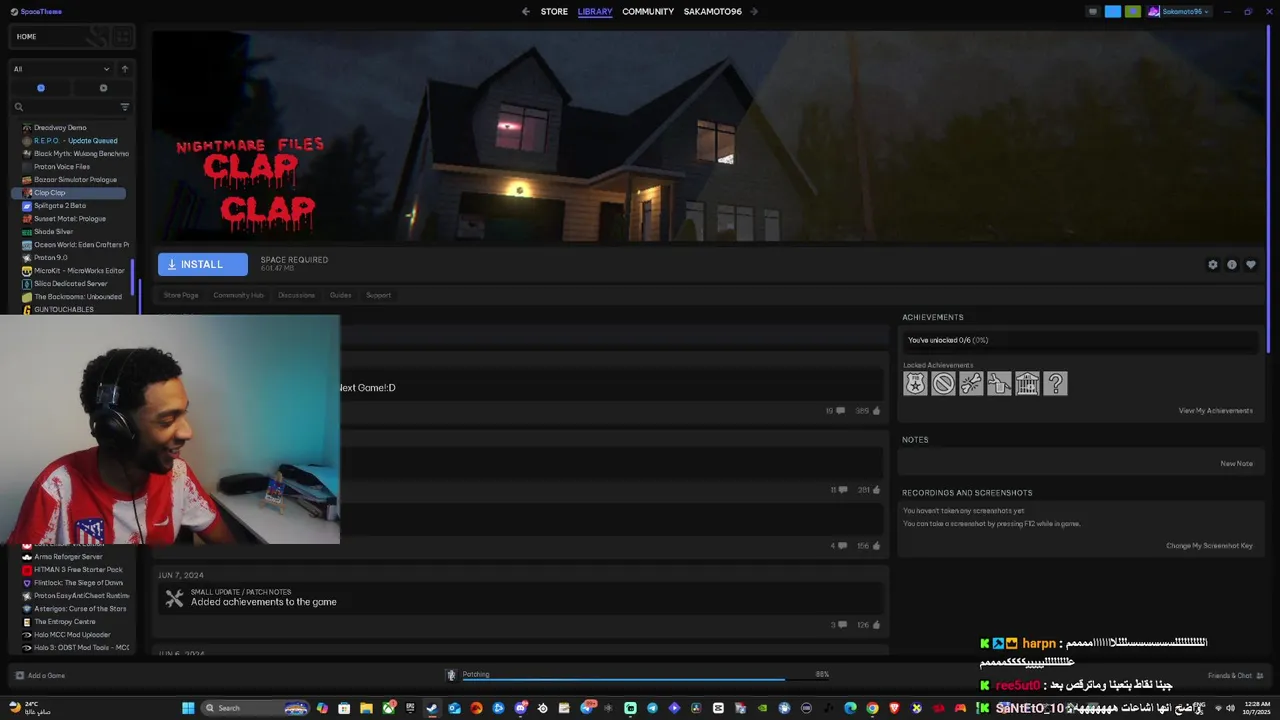Open the Epic Games Launcher taskbar icon
Viewport: 1280px width, 720px height.
[410, 708]
